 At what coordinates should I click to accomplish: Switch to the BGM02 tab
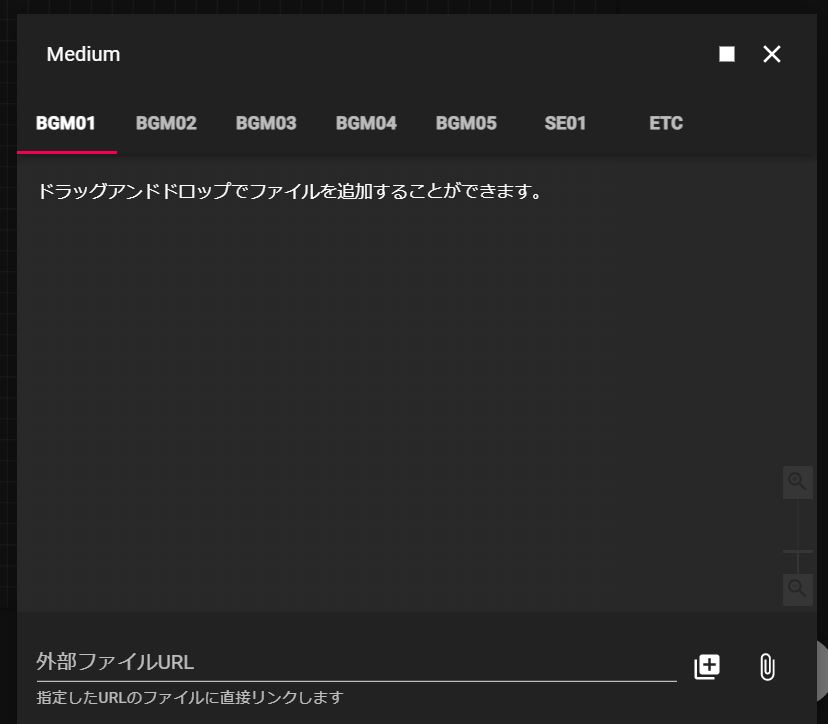pyautogui.click(x=166, y=124)
